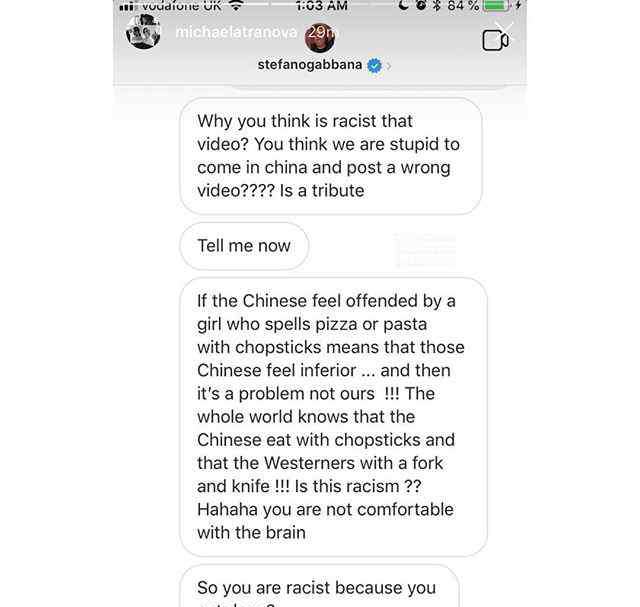Viewport: 640px width, 607px height.
Task: Tap the story progress bar
Action: click(x=320, y=4)
